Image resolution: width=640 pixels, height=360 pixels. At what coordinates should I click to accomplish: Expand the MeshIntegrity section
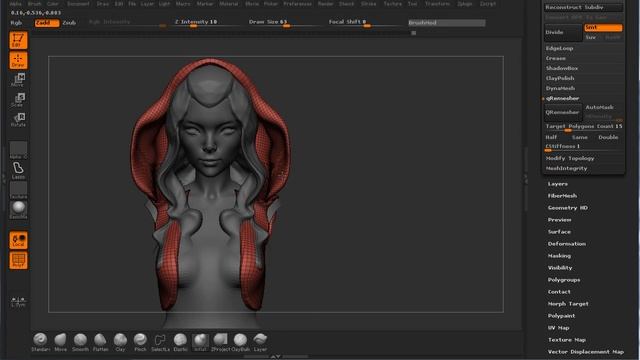coord(567,168)
